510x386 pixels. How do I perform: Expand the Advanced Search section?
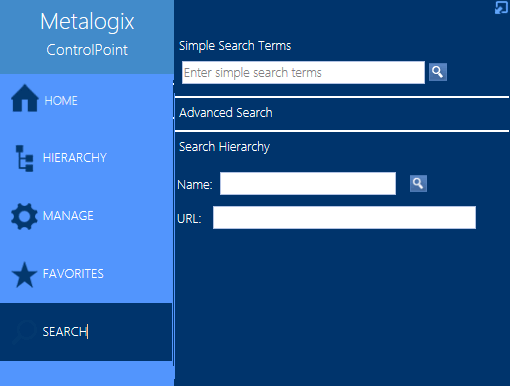click(x=226, y=113)
